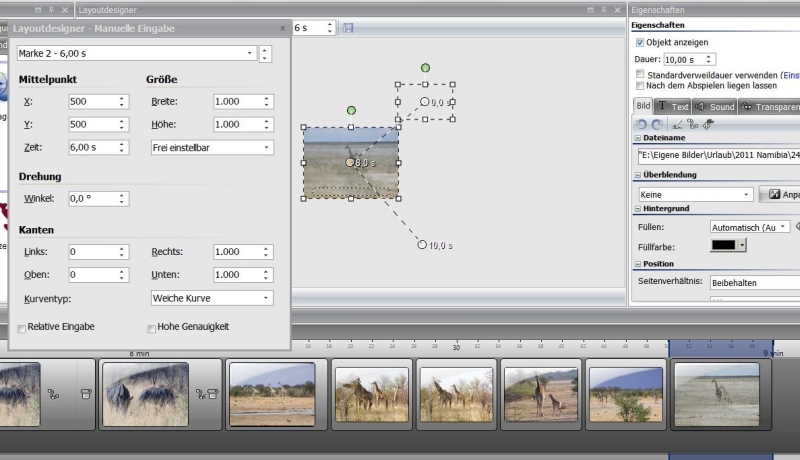Click the Anpassen button beside Überblendung
This screenshot has width=800, height=460.
(783, 194)
